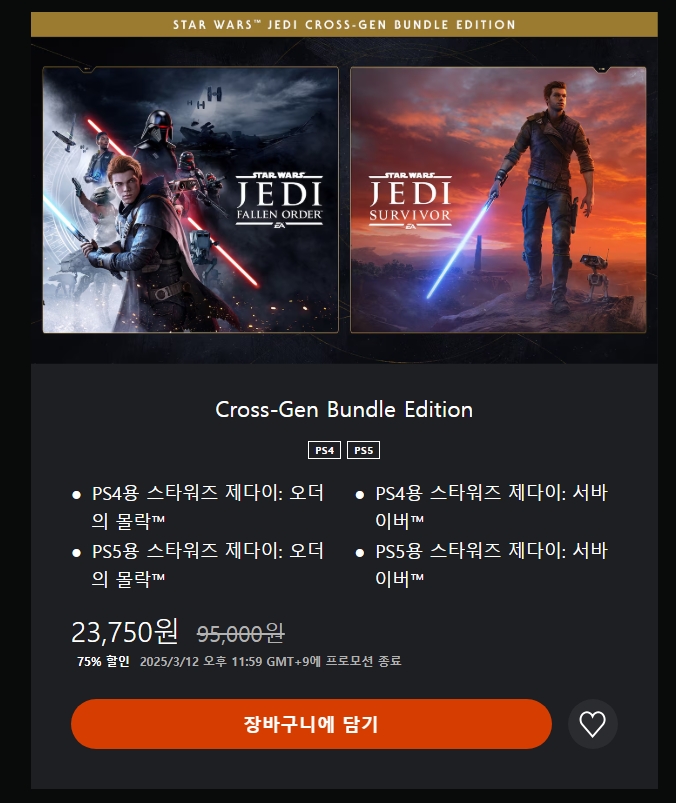Click the discounted 23,750원 price
Image resolution: width=676 pixels, height=803 pixels.
point(125,632)
